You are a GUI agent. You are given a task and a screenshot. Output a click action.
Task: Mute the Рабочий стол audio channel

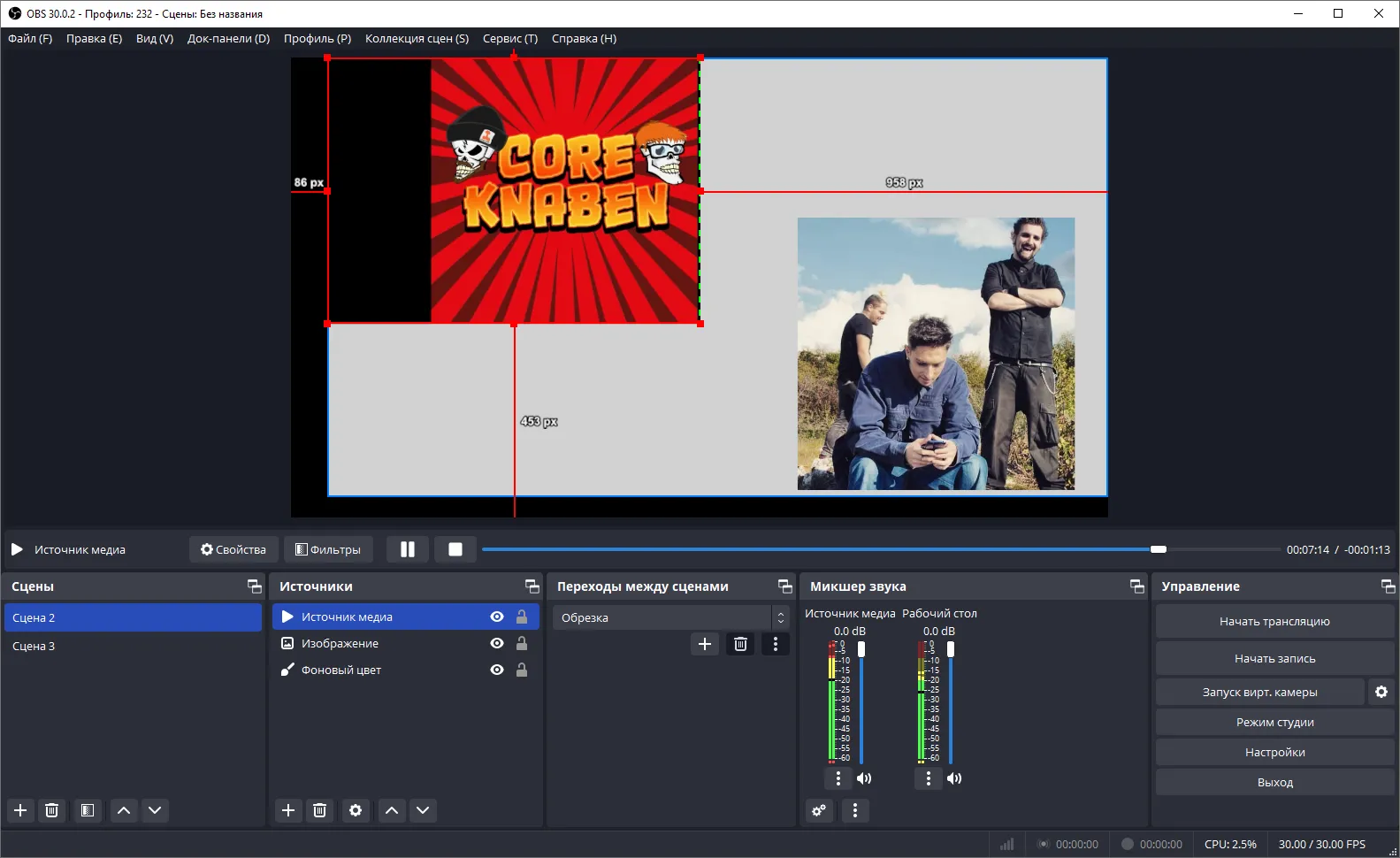953,778
